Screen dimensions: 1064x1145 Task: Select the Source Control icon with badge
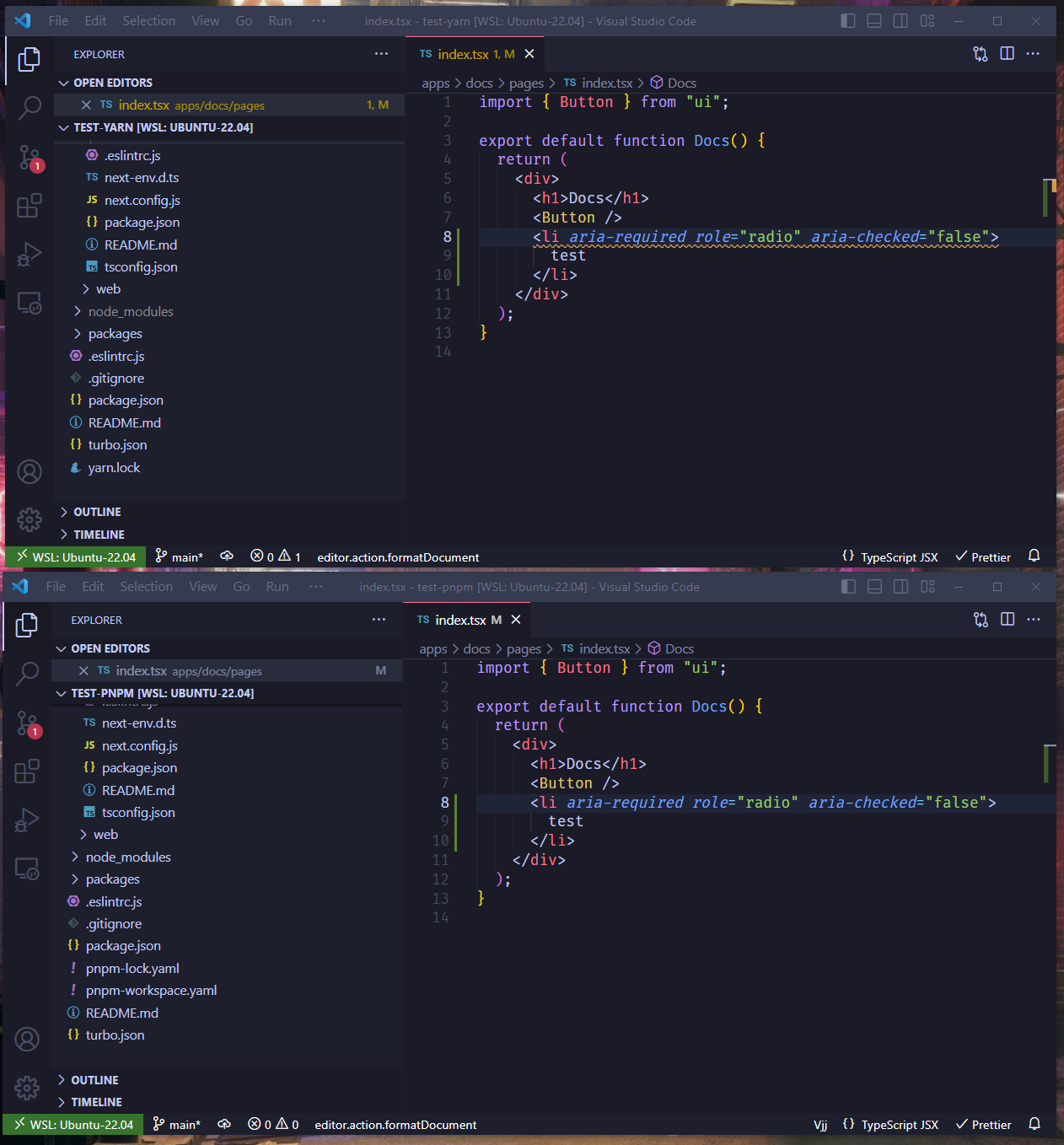point(30,157)
